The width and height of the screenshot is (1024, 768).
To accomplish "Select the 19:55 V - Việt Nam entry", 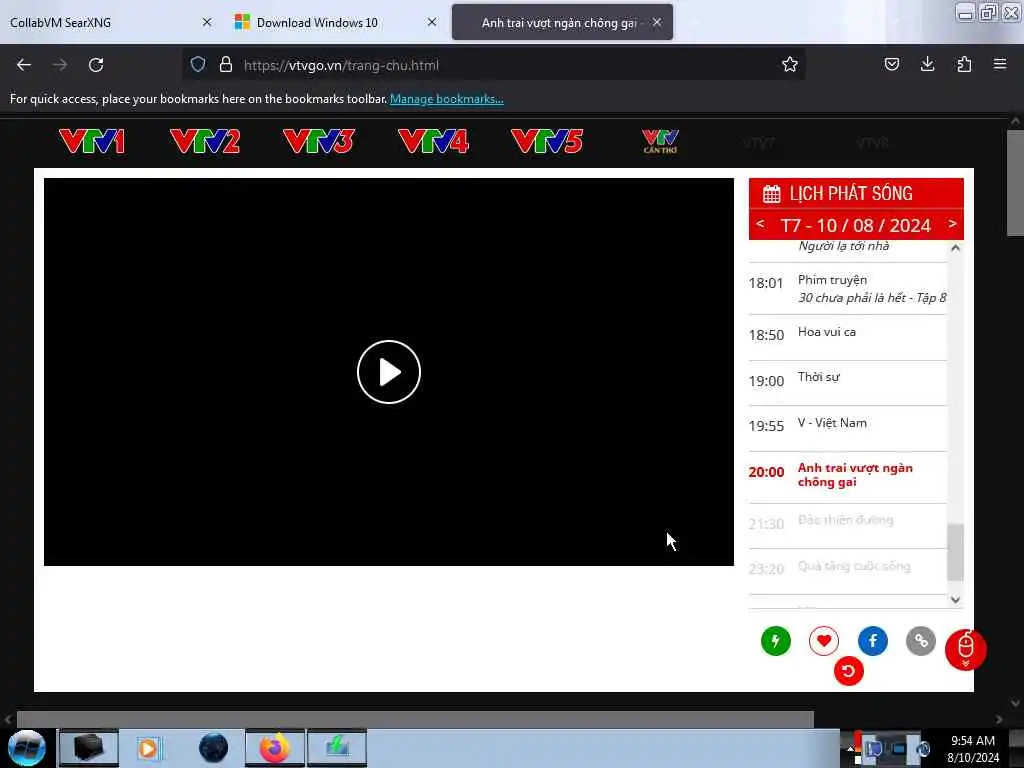I will [x=847, y=428].
